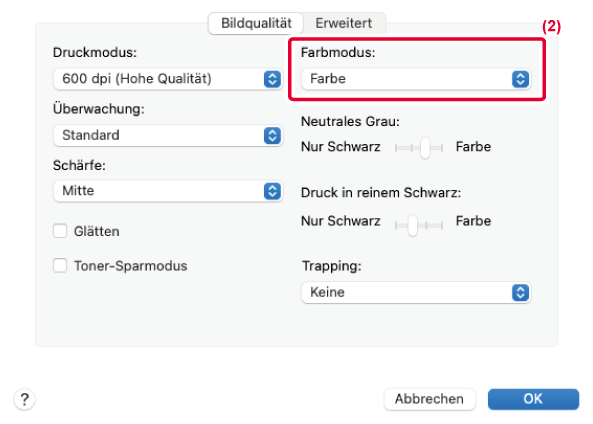593x424 pixels.
Task: Open the Überwachung Standard selection field
Action: pos(168,135)
